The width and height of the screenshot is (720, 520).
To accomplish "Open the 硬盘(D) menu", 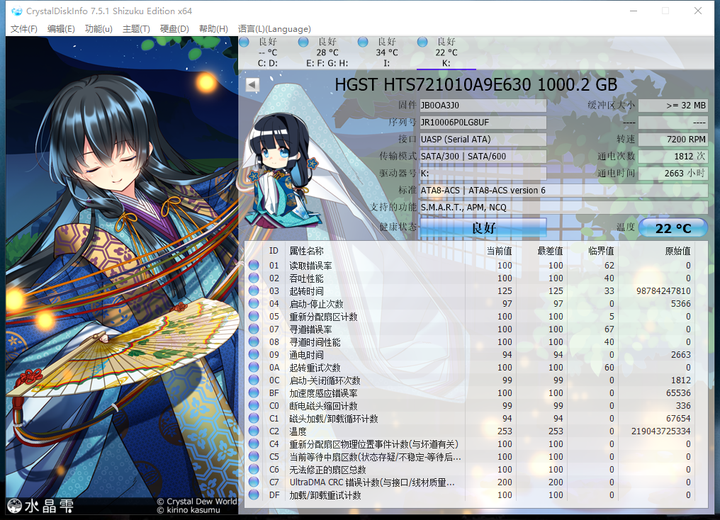I will click(x=174, y=29).
